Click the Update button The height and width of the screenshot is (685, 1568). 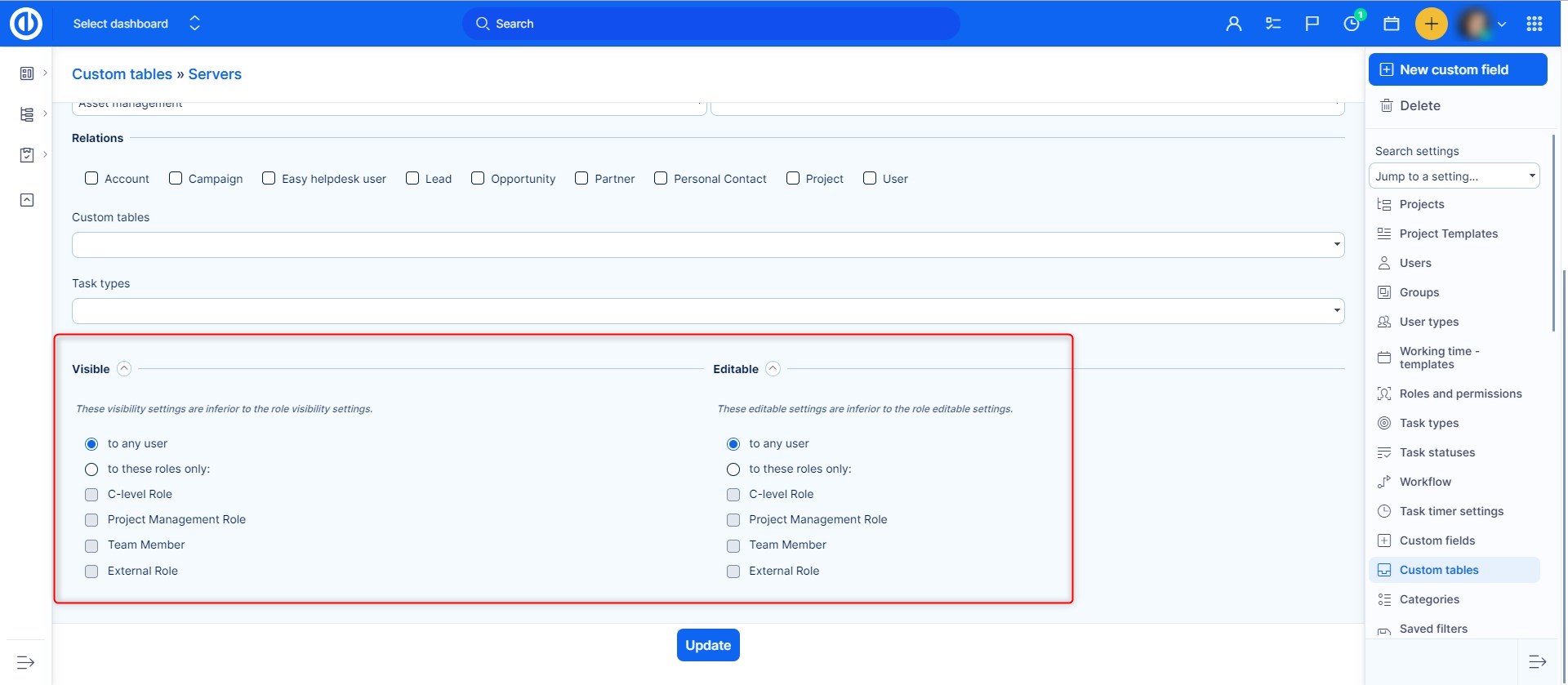click(x=708, y=645)
